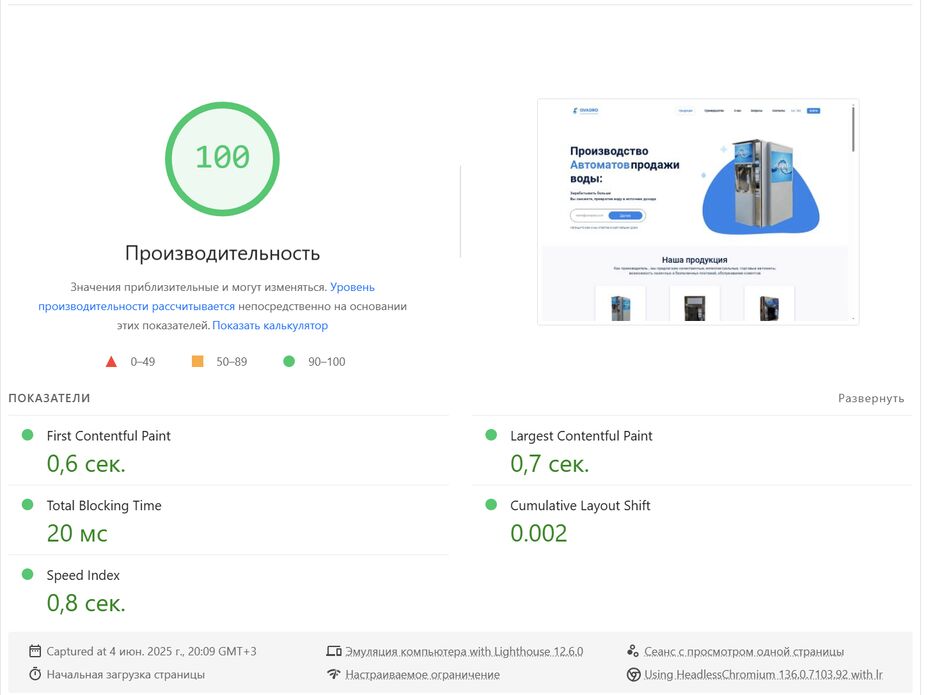Click the Chromium browser icon in footer

(632, 674)
